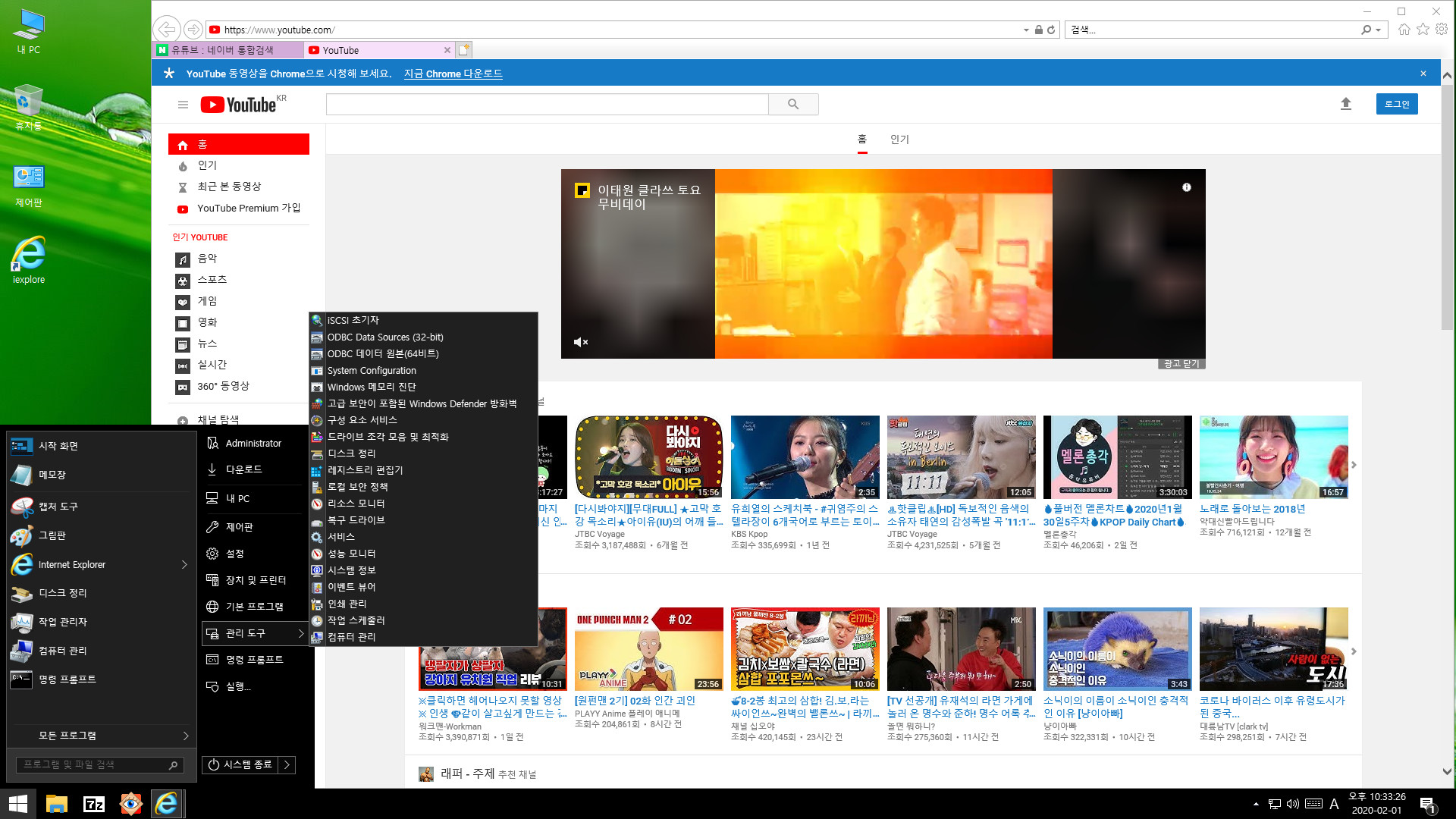Screen dimensions: 1456x819
Task: Click the 시스템 종료 shutdown button
Action: click(x=240, y=764)
